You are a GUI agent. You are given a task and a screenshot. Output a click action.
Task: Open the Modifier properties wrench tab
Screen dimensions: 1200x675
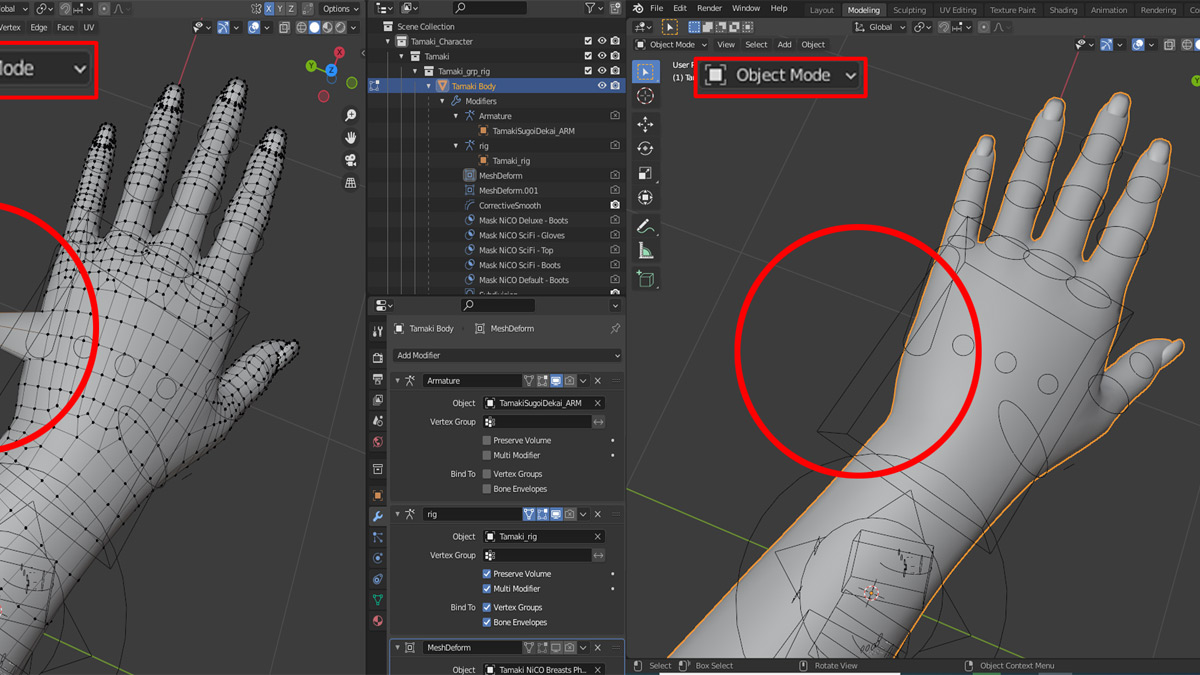click(377, 516)
